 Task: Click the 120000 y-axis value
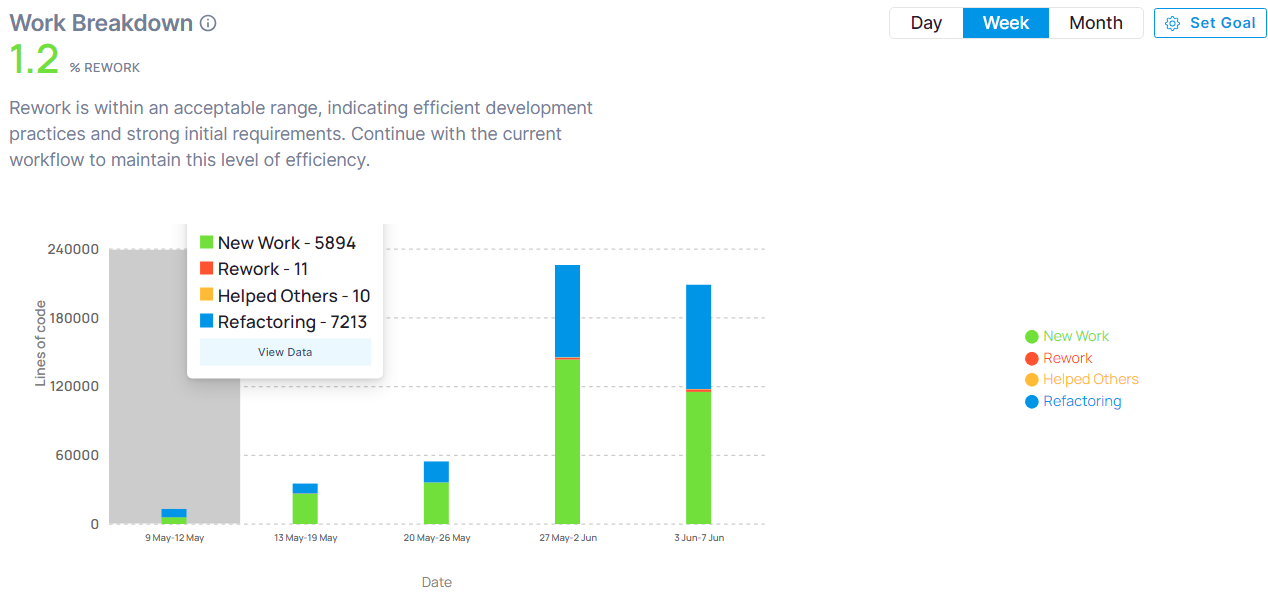(73, 387)
